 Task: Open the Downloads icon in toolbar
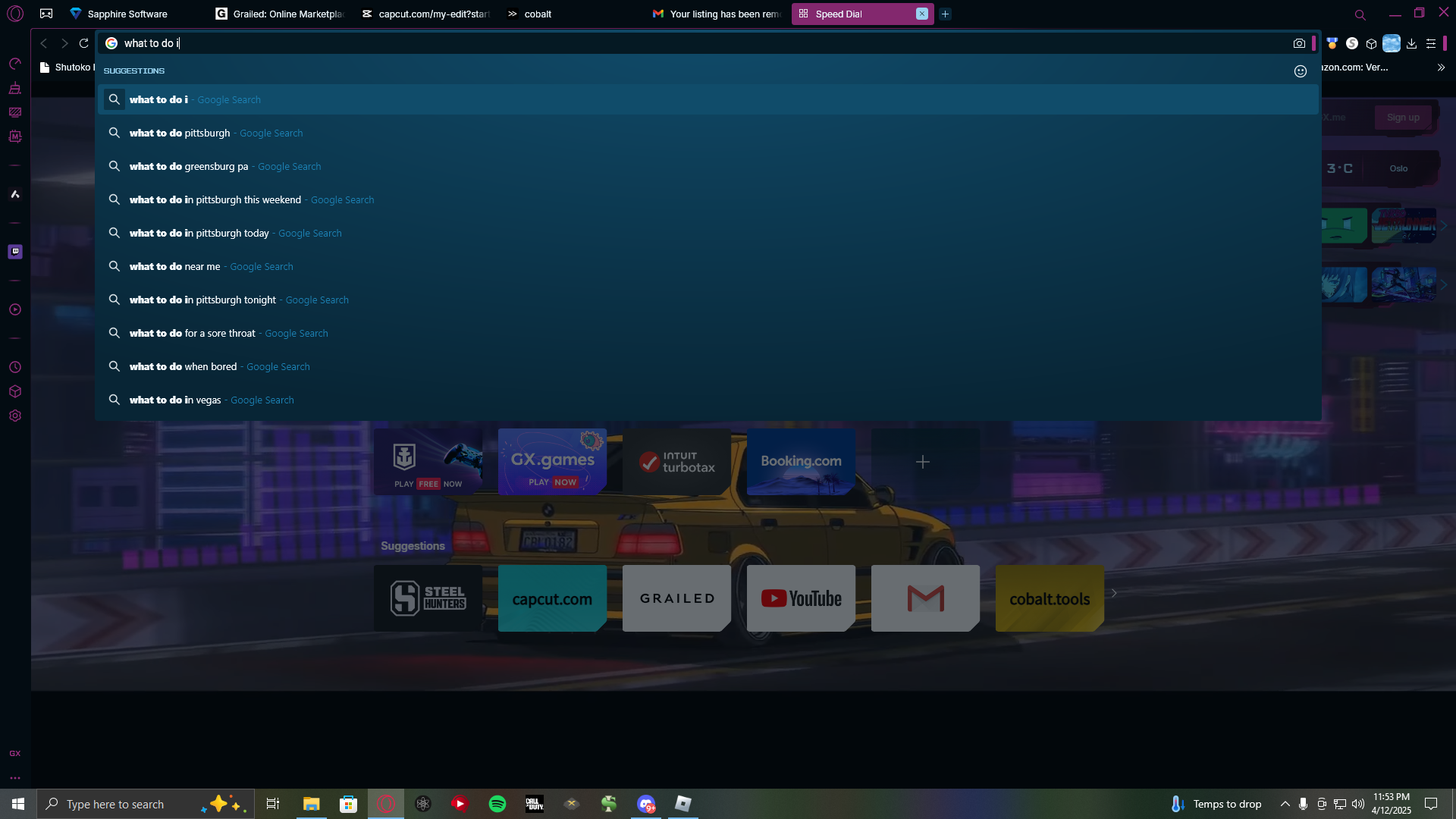(1411, 43)
